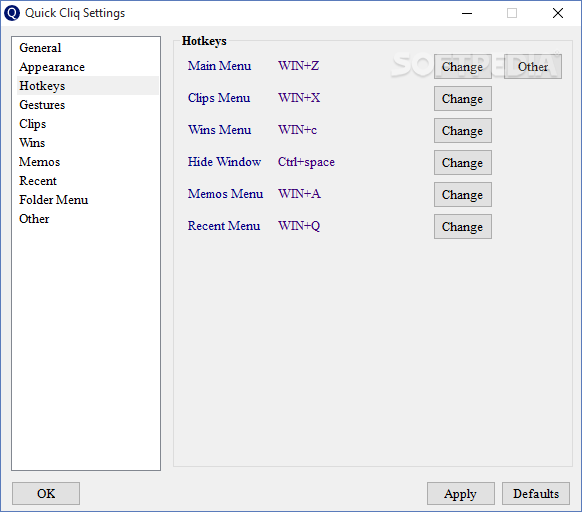582x512 pixels.
Task: Click the Memos Menu label
Action: (x=225, y=193)
